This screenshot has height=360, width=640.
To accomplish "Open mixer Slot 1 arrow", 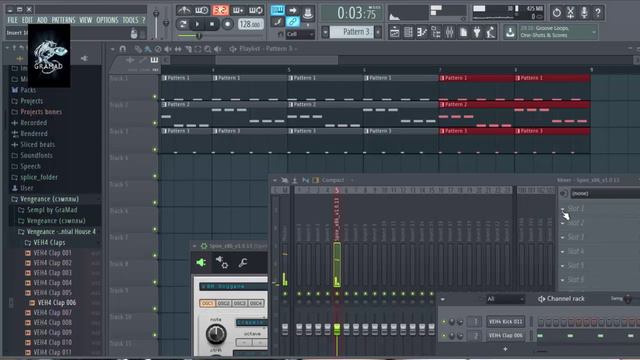I will click(563, 209).
